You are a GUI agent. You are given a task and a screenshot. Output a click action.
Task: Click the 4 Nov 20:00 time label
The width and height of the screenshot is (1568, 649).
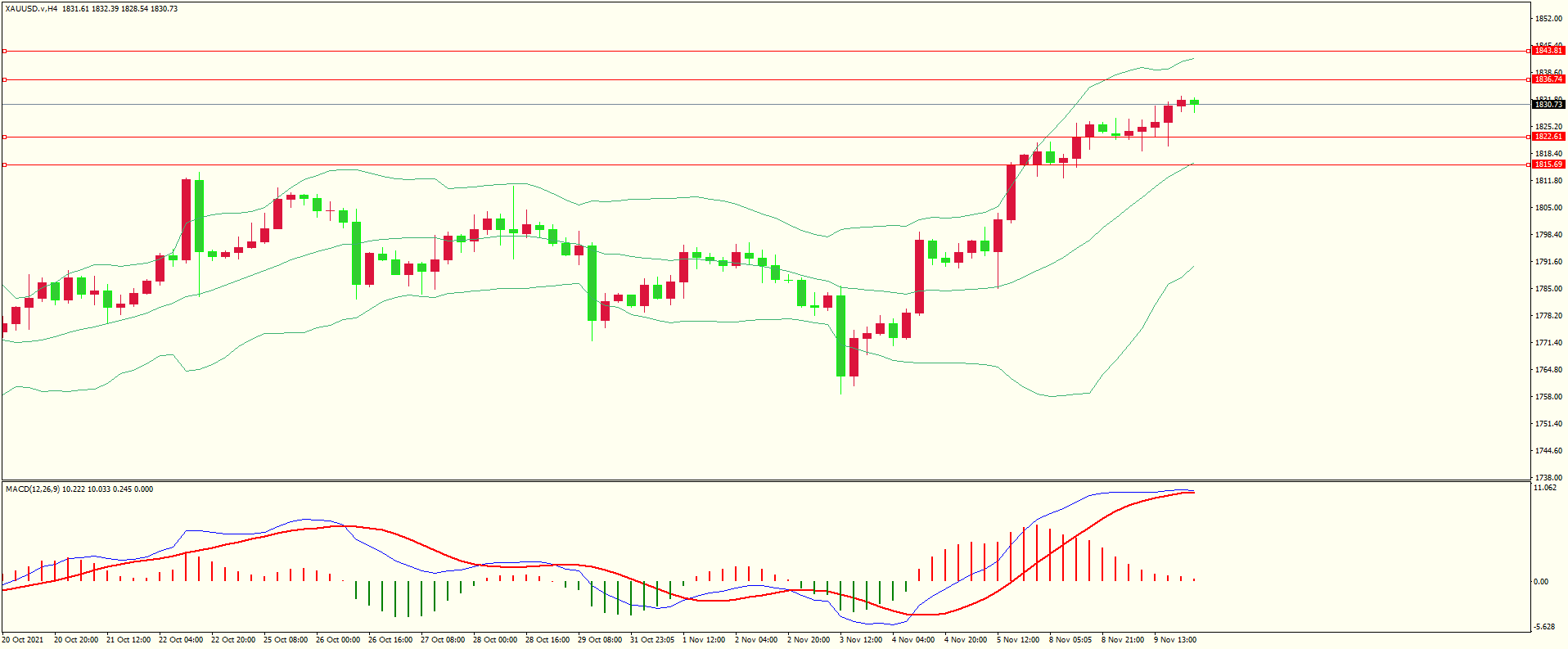[966, 640]
